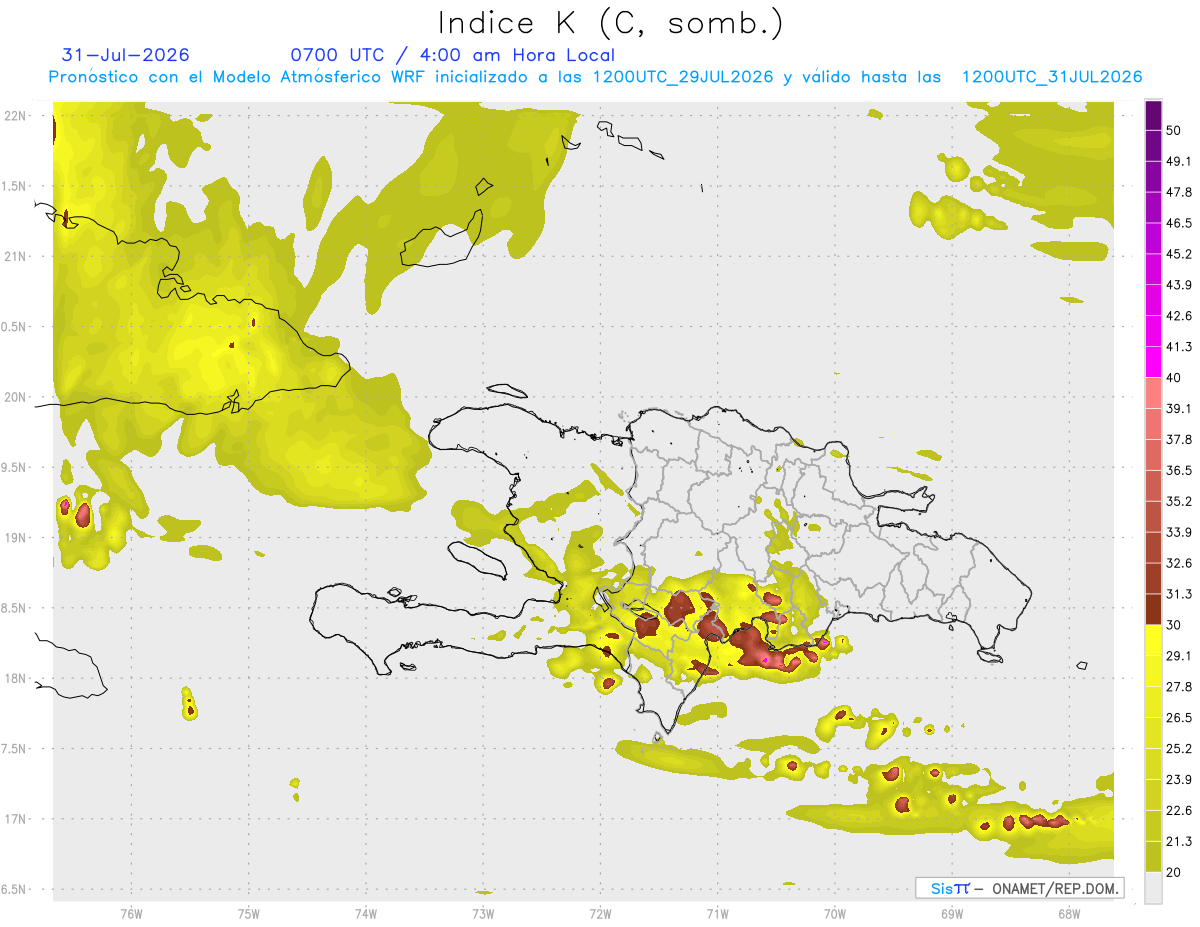Click latitude label "21N"
The width and height of the screenshot is (1200, 927).
click(17, 256)
